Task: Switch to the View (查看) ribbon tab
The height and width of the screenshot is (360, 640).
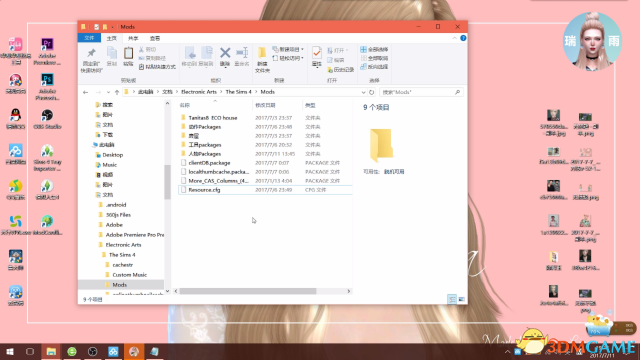Action: (155, 38)
